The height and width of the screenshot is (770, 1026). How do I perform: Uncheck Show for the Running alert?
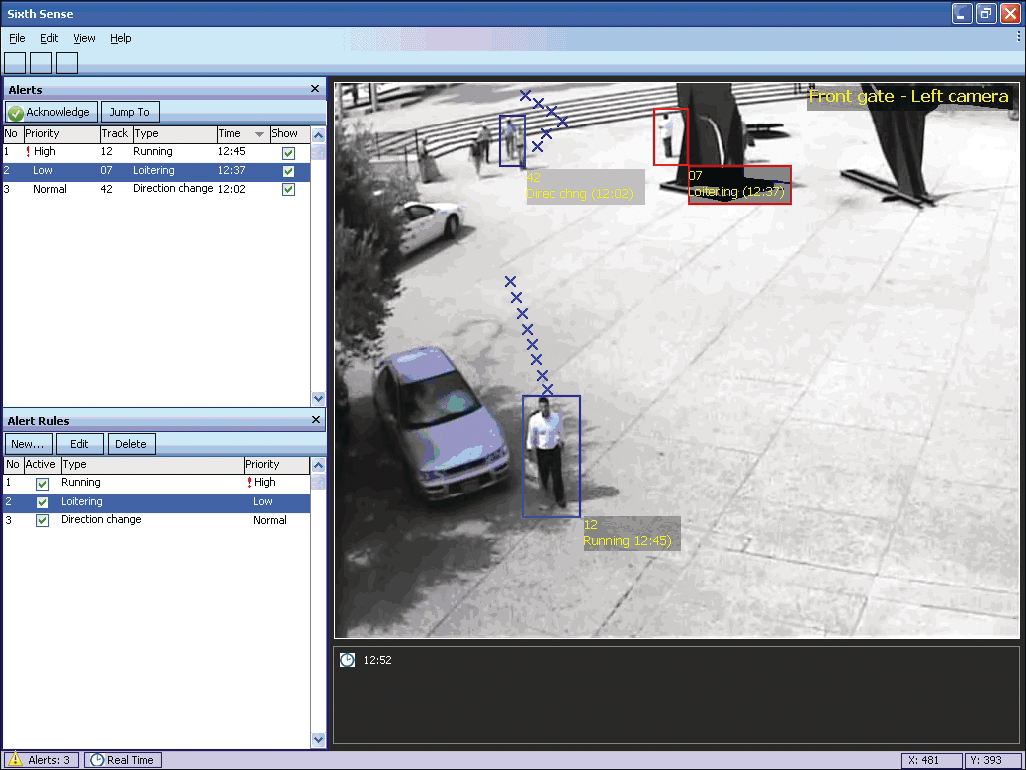[289, 153]
